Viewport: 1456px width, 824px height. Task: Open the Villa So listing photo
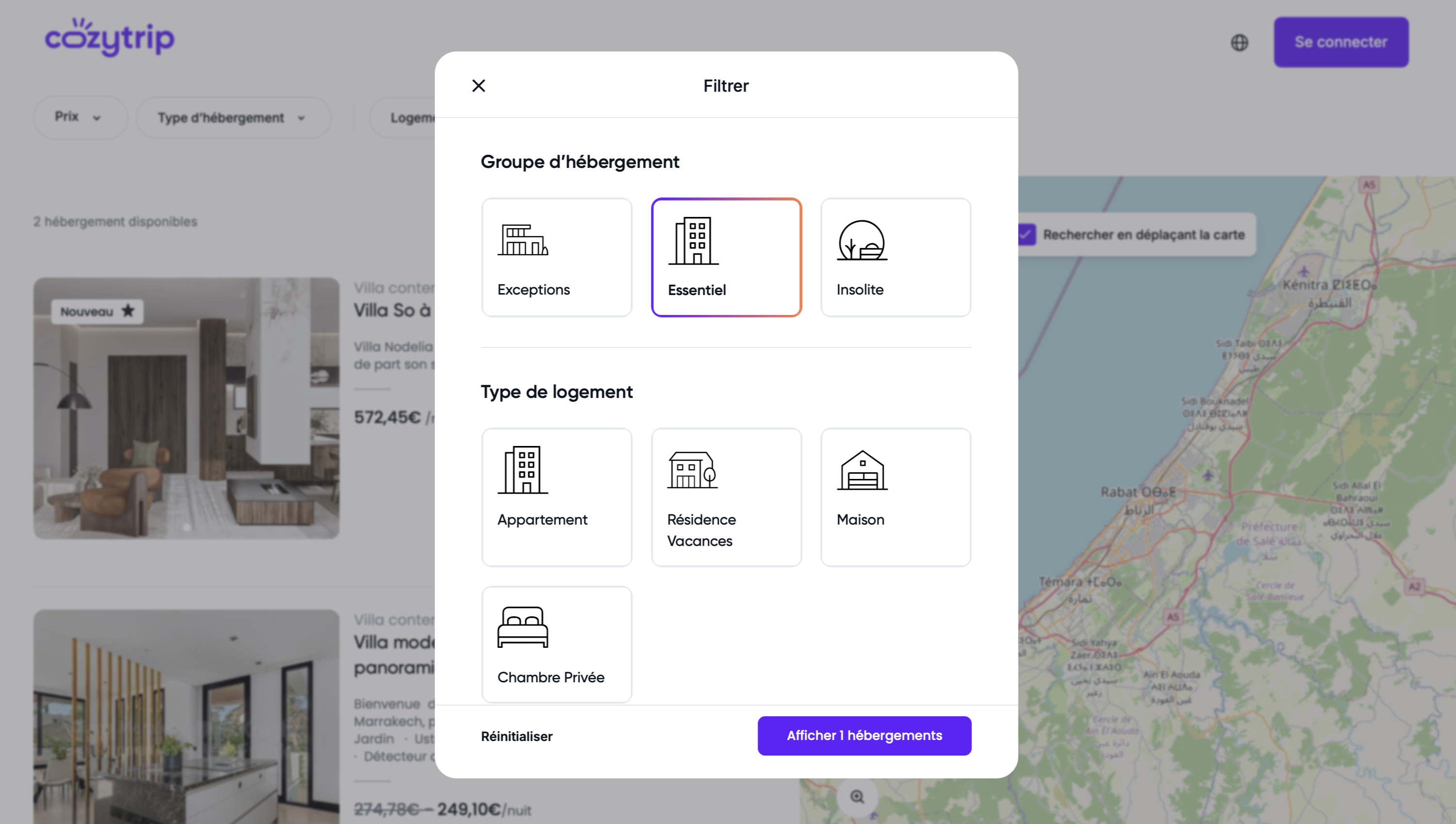coord(187,408)
